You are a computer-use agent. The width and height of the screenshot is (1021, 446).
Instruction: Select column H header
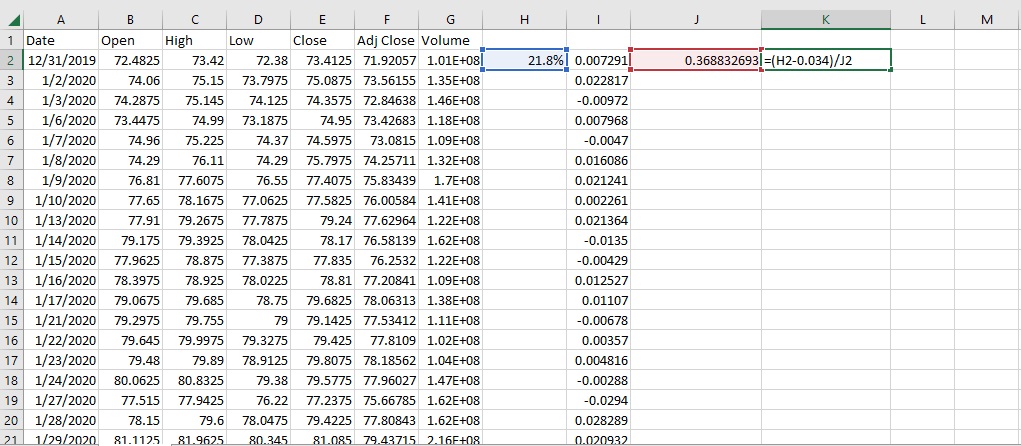pyautogui.click(x=525, y=19)
